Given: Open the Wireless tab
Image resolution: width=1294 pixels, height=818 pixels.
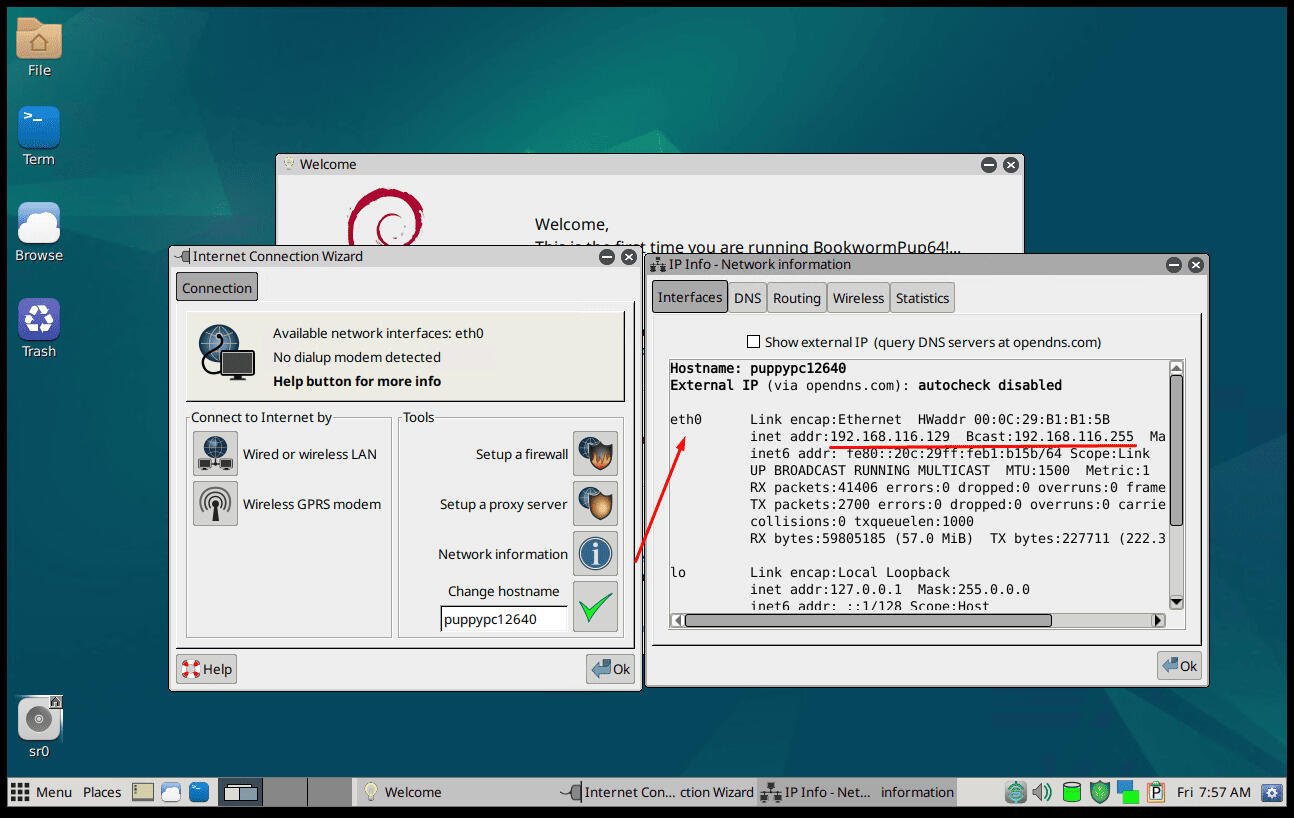Looking at the screenshot, I should [858, 298].
